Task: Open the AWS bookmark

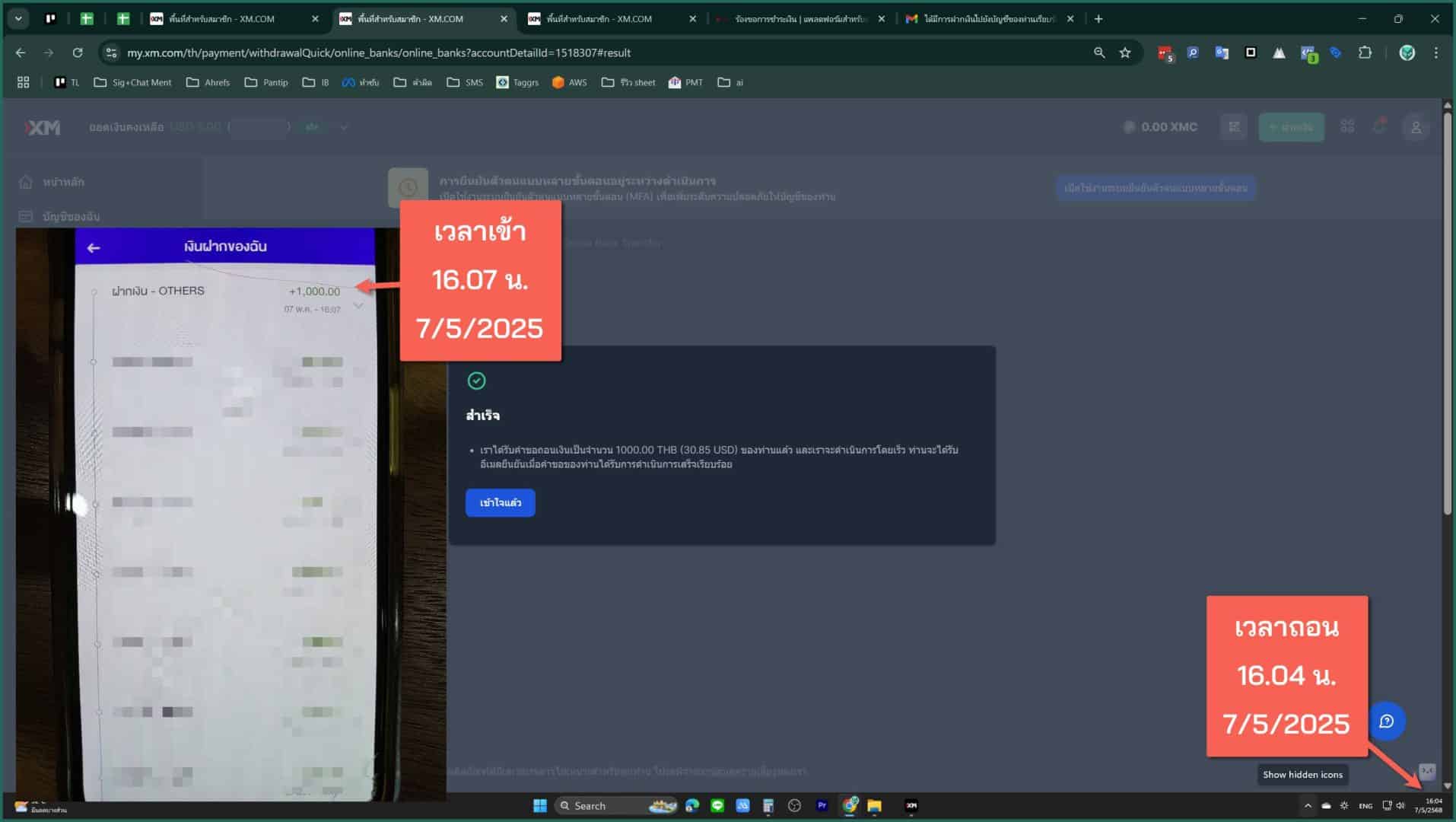Action: [570, 82]
